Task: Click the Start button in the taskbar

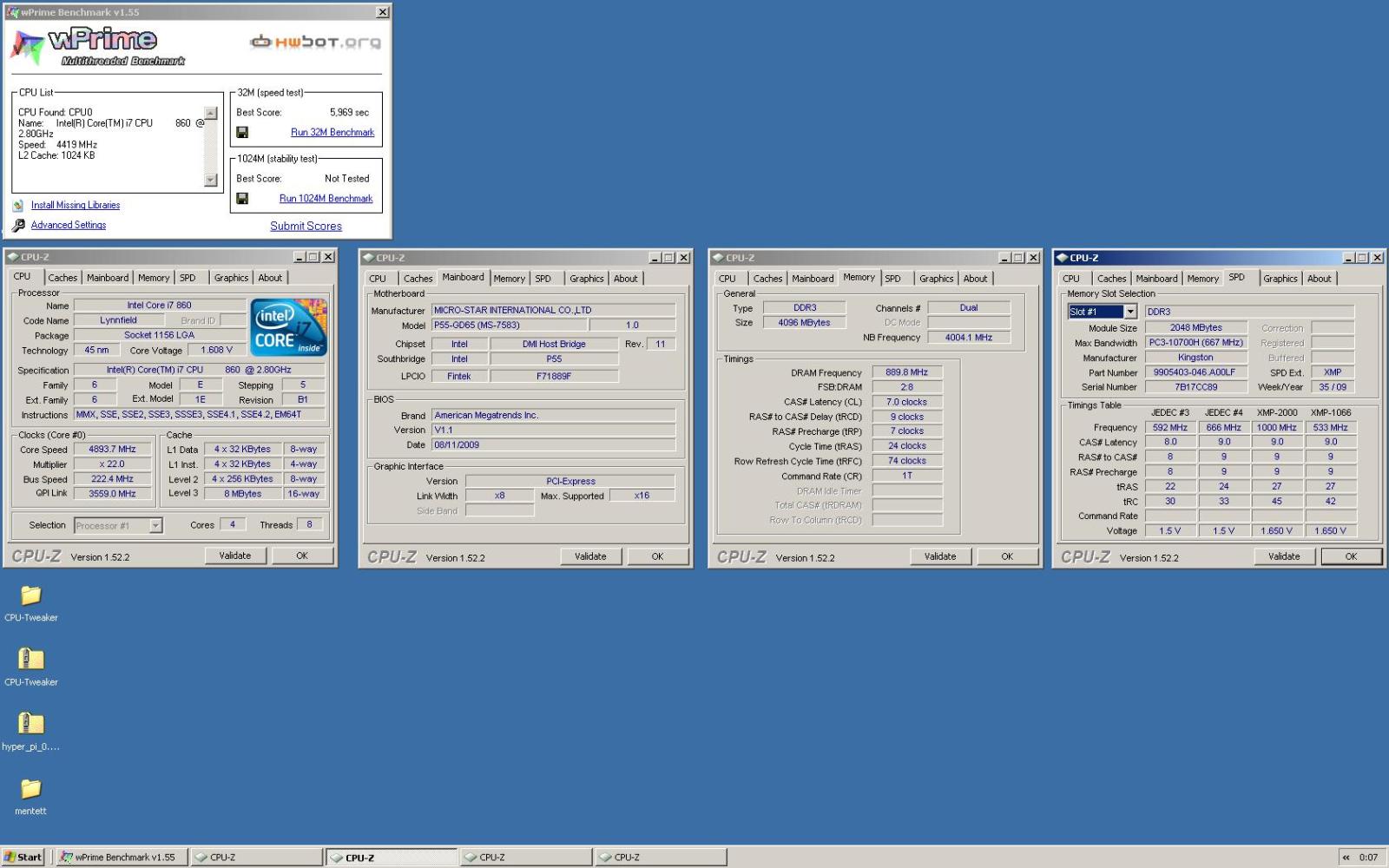Action: (x=23, y=857)
